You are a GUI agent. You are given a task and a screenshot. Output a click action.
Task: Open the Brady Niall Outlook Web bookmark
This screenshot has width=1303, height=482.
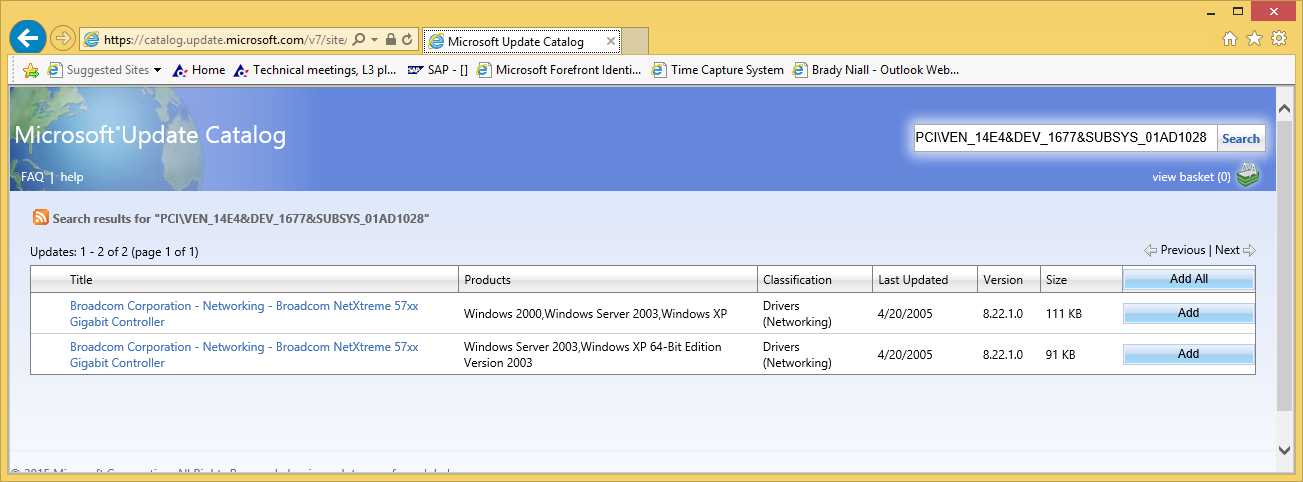tap(876, 70)
